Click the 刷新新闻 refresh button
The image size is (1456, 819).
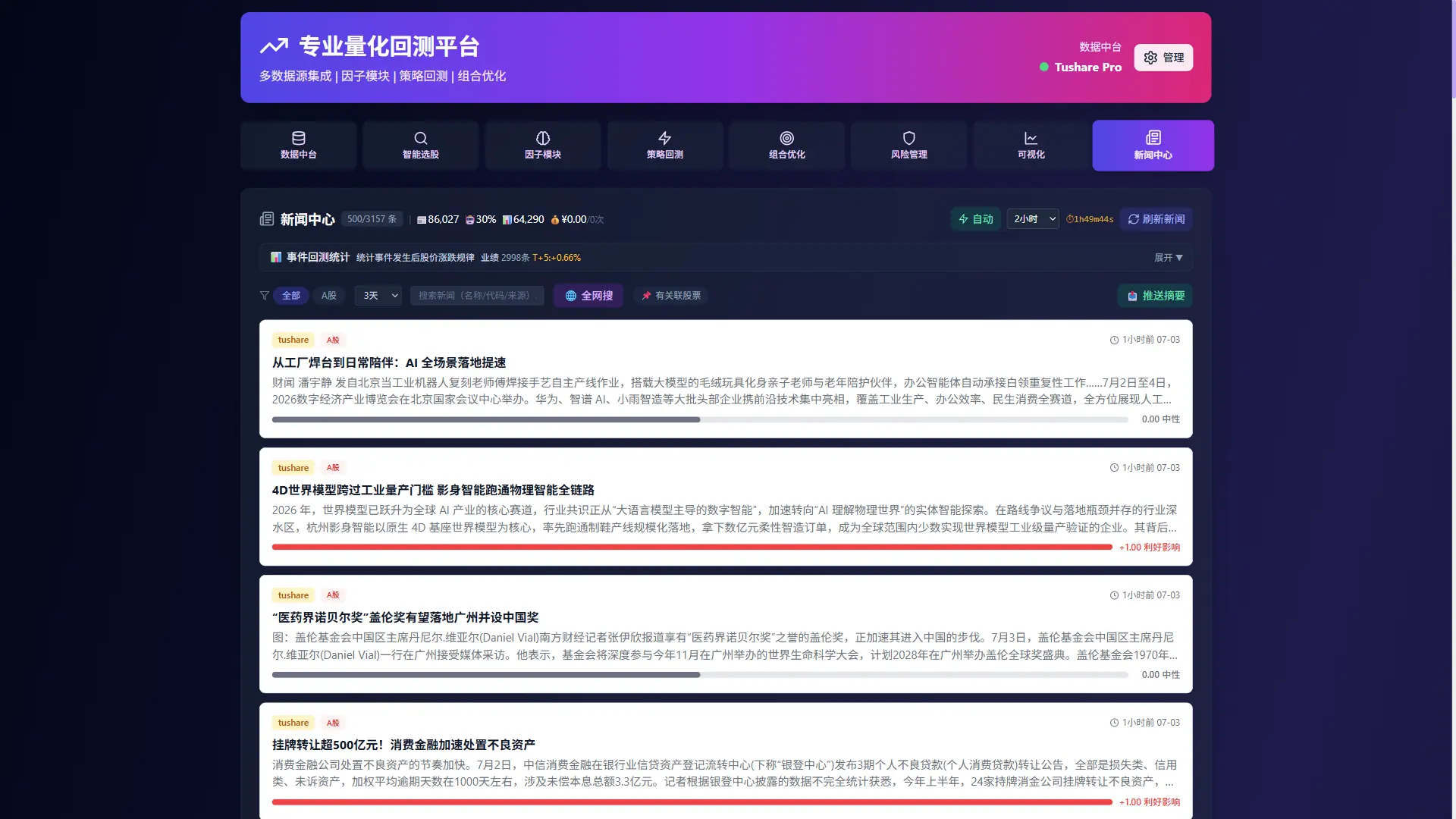1156,219
